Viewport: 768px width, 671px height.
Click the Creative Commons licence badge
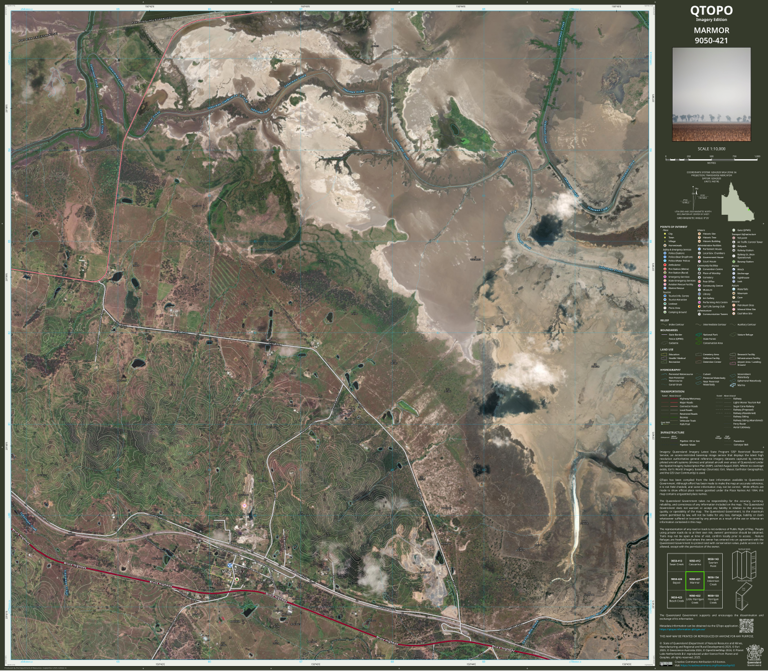point(666,664)
